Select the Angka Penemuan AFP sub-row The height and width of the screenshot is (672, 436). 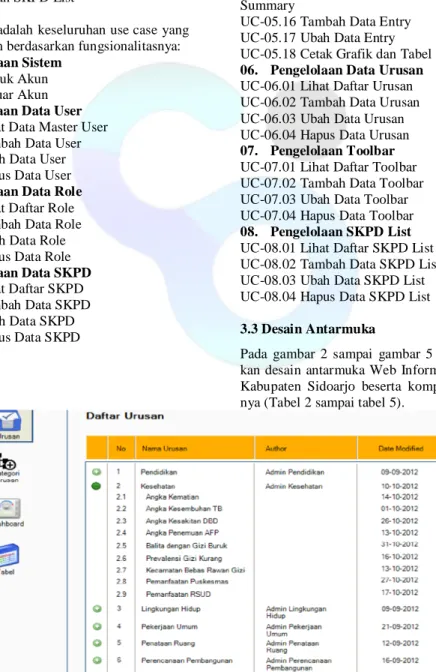(x=182, y=533)
